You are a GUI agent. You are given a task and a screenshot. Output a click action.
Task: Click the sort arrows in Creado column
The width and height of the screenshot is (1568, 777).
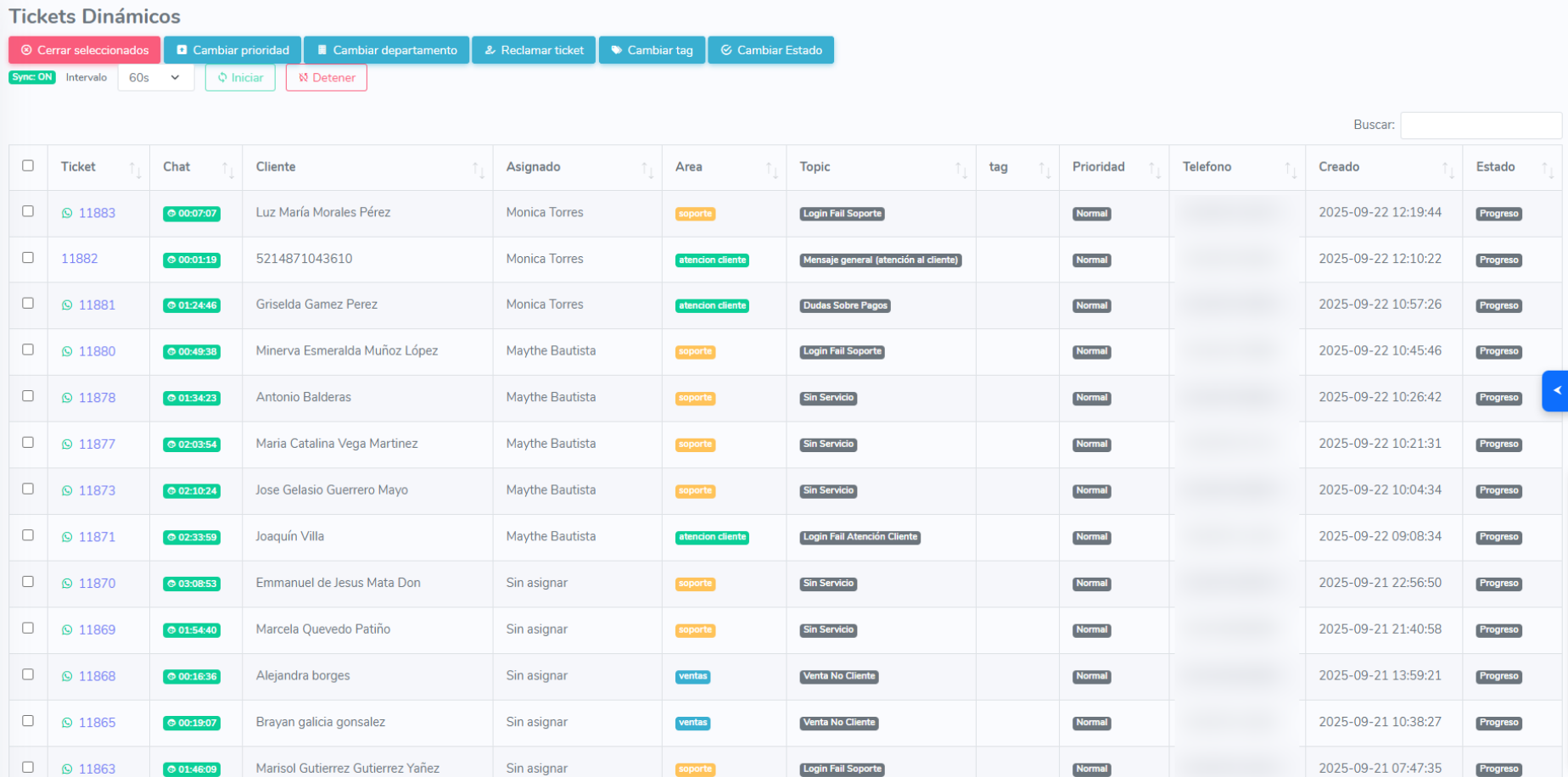pos(1448,169)
